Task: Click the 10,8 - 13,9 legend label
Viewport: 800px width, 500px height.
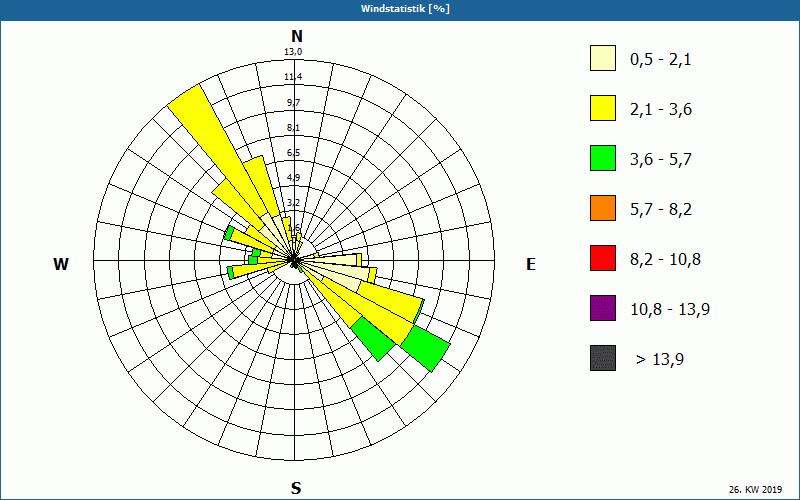Action: pyautogui.click(x=670, y=310)
